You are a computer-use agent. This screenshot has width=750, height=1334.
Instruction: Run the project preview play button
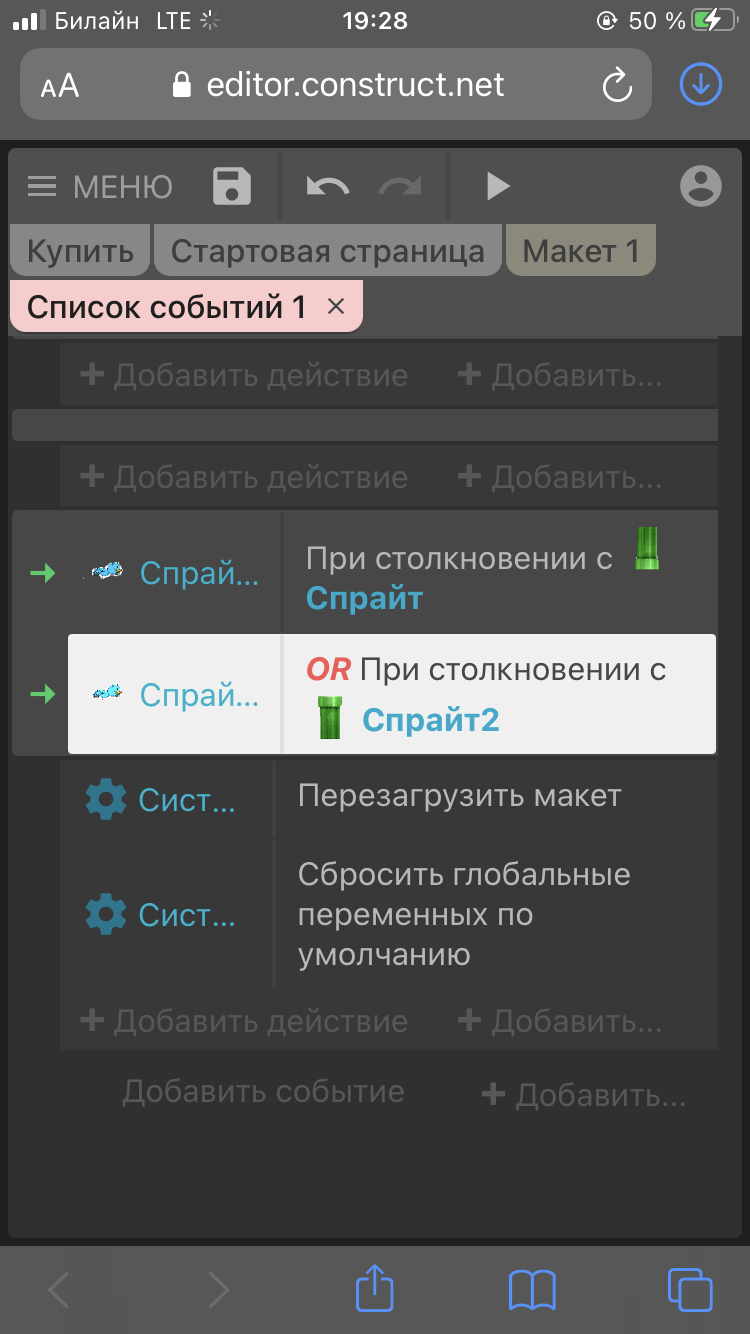tap(497, 186)
